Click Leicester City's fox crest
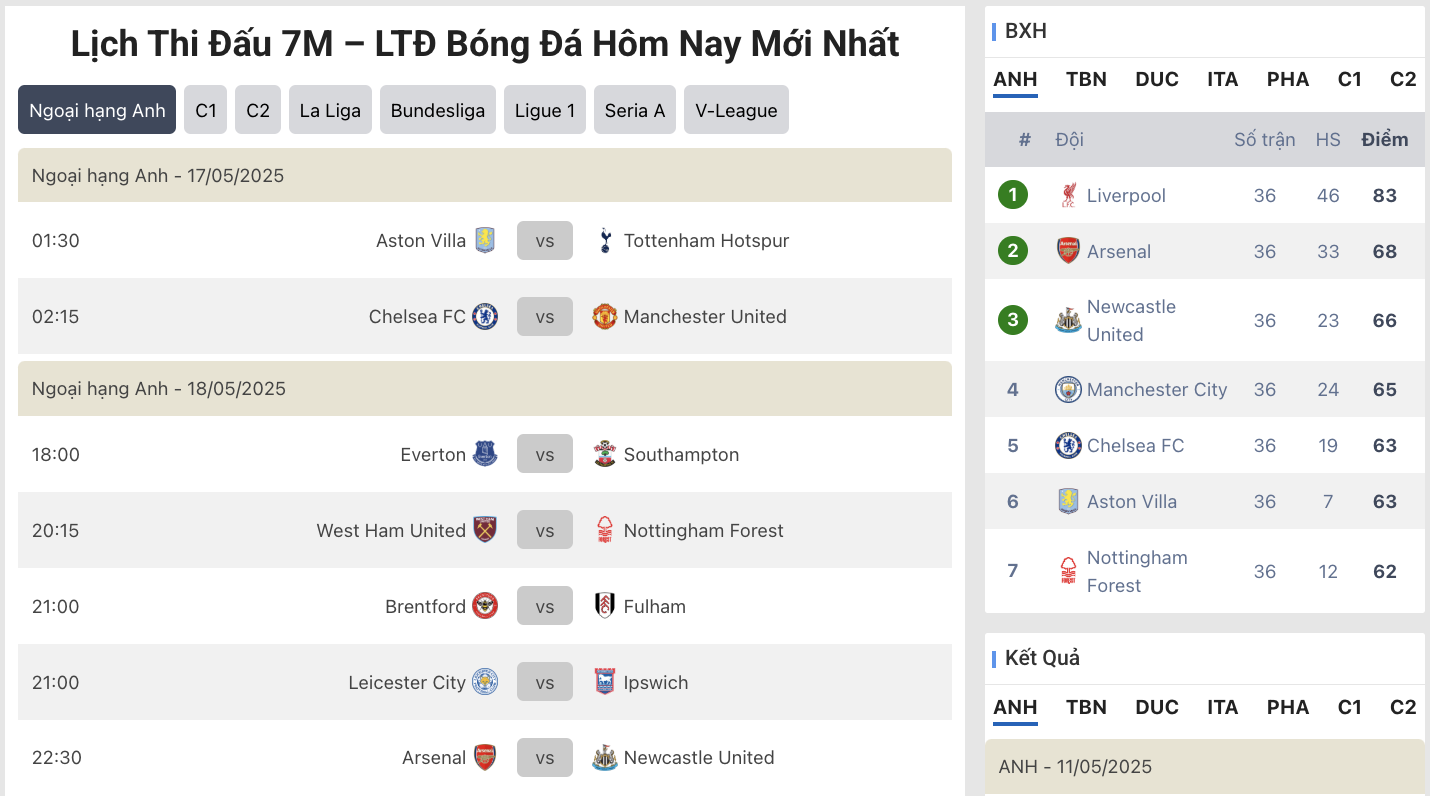 (485, 682)
